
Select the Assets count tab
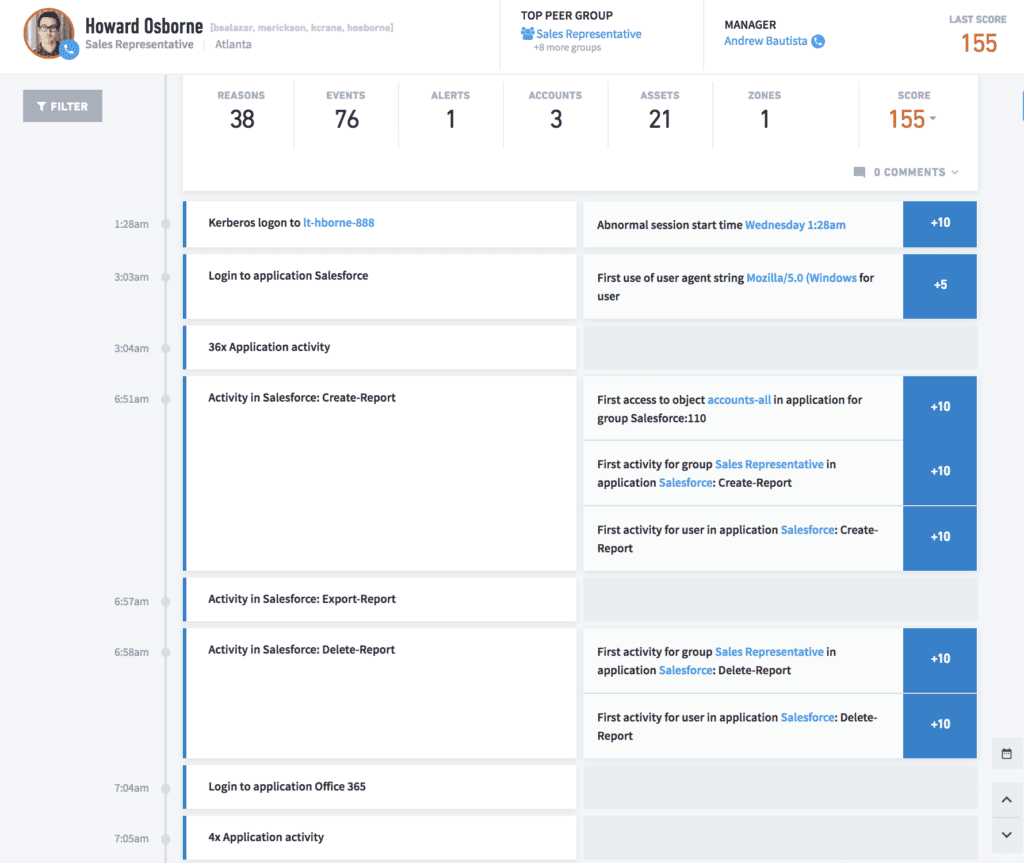click(659, 110)
